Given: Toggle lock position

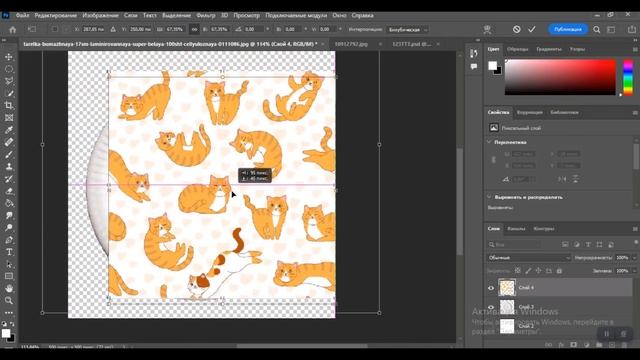Looking at the screenshot, I should [538, 271].
